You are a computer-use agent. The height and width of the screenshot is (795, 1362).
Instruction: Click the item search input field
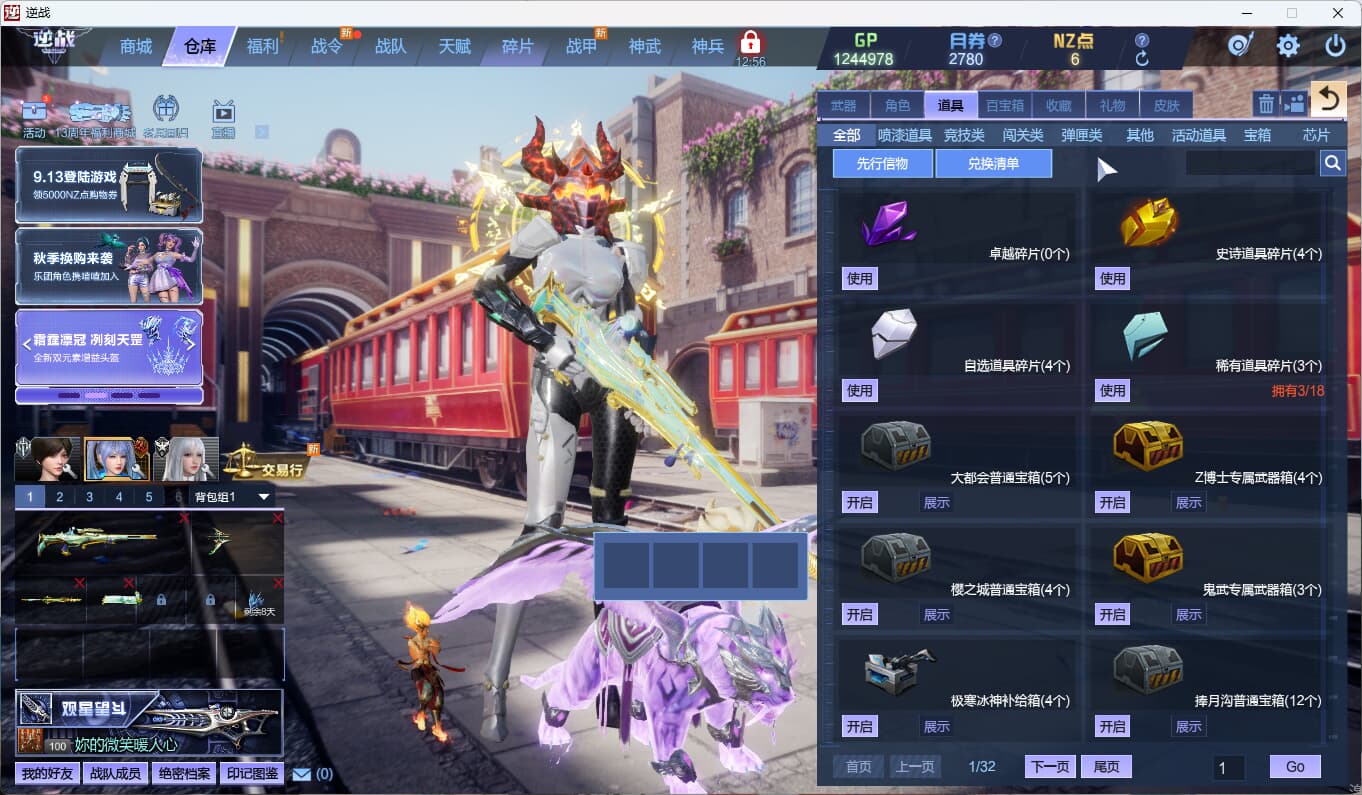(1251, 163)
